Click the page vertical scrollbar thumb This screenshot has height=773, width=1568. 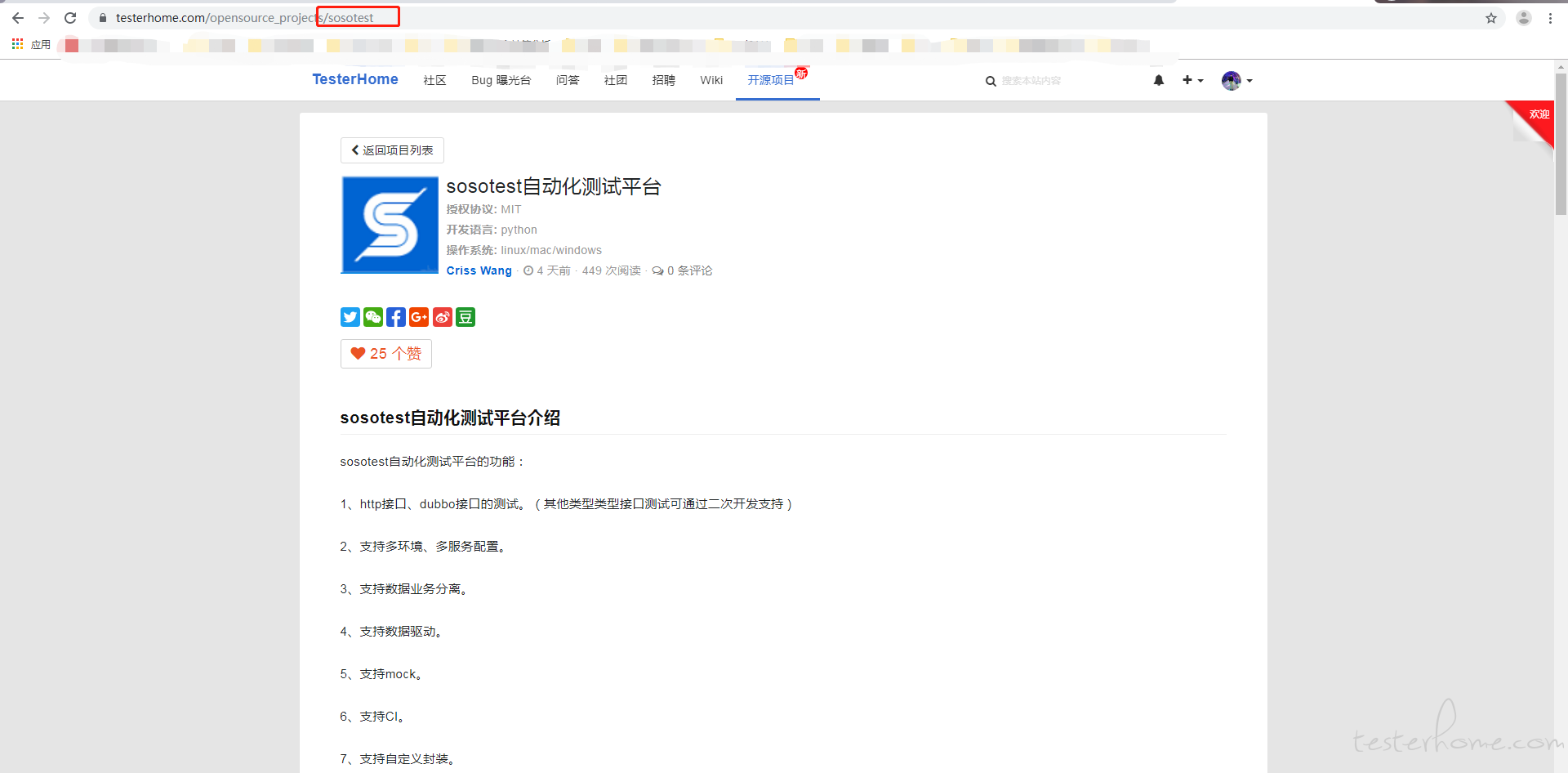[x=1561, y=144]
